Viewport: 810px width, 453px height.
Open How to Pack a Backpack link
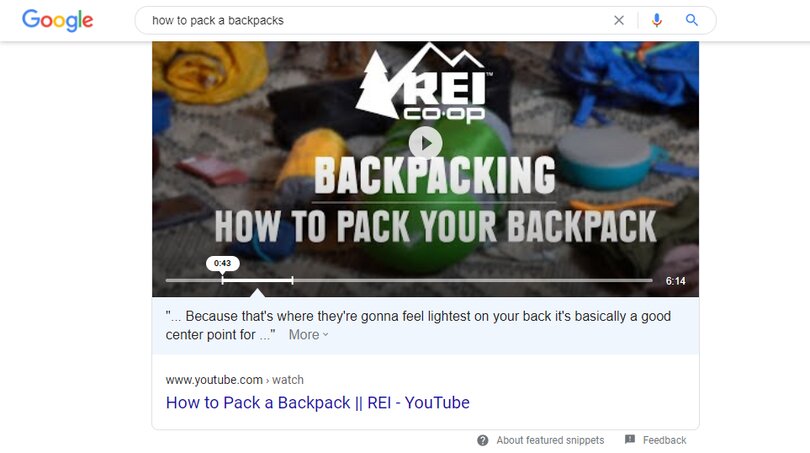(318, 402)
